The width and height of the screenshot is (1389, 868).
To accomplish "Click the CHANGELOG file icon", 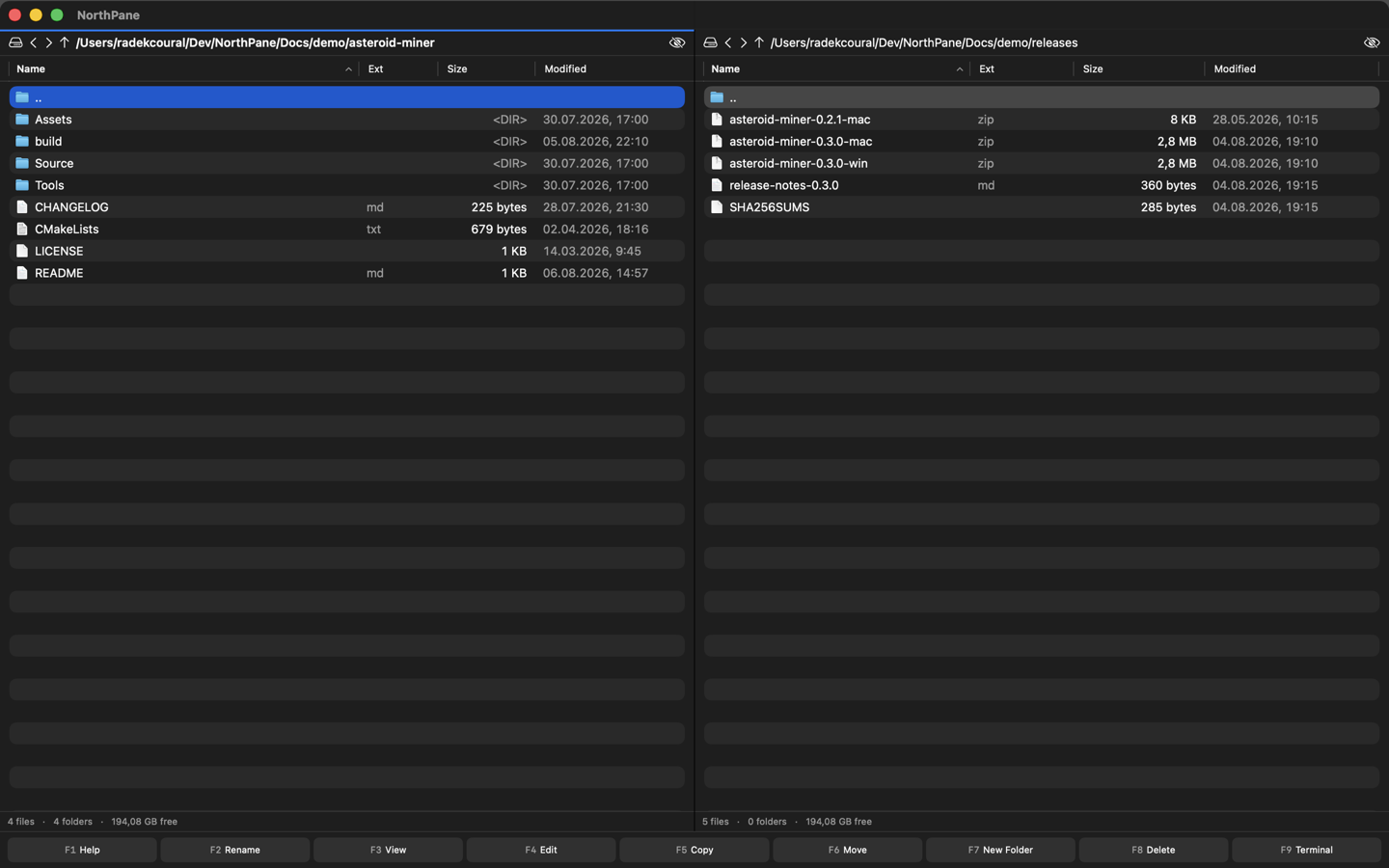I will [x=22, y=207].
